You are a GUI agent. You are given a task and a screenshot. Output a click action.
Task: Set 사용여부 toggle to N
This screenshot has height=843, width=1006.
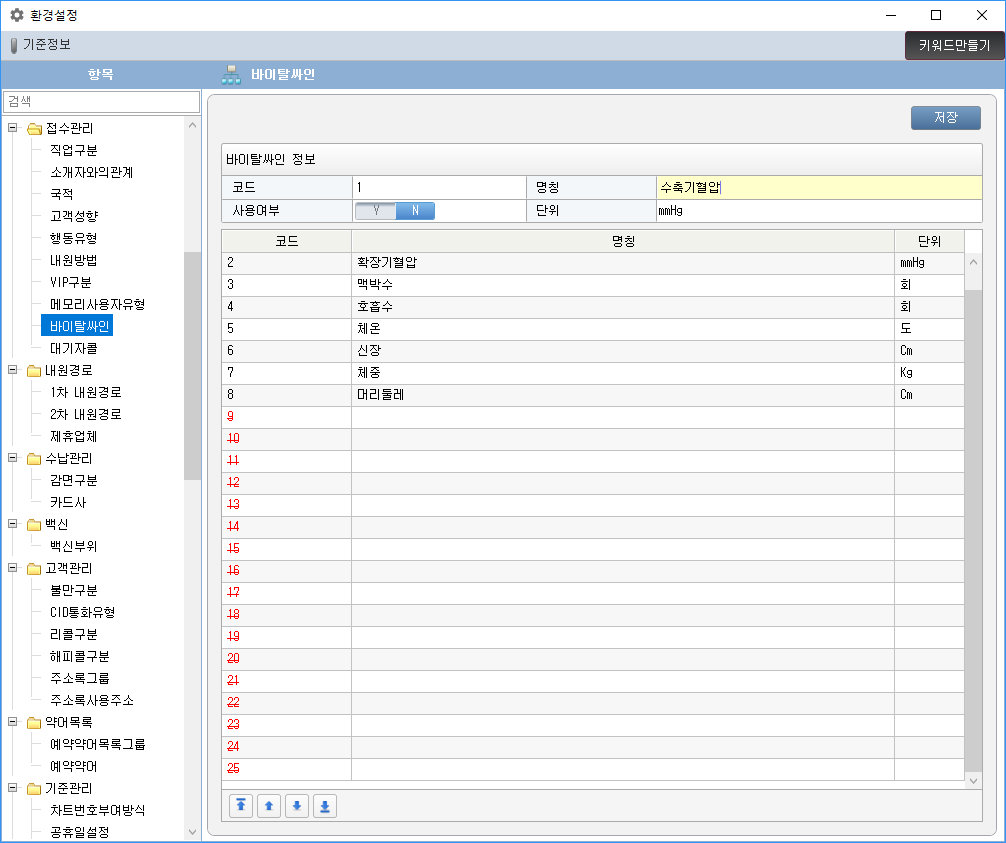(x=415, y=211)
